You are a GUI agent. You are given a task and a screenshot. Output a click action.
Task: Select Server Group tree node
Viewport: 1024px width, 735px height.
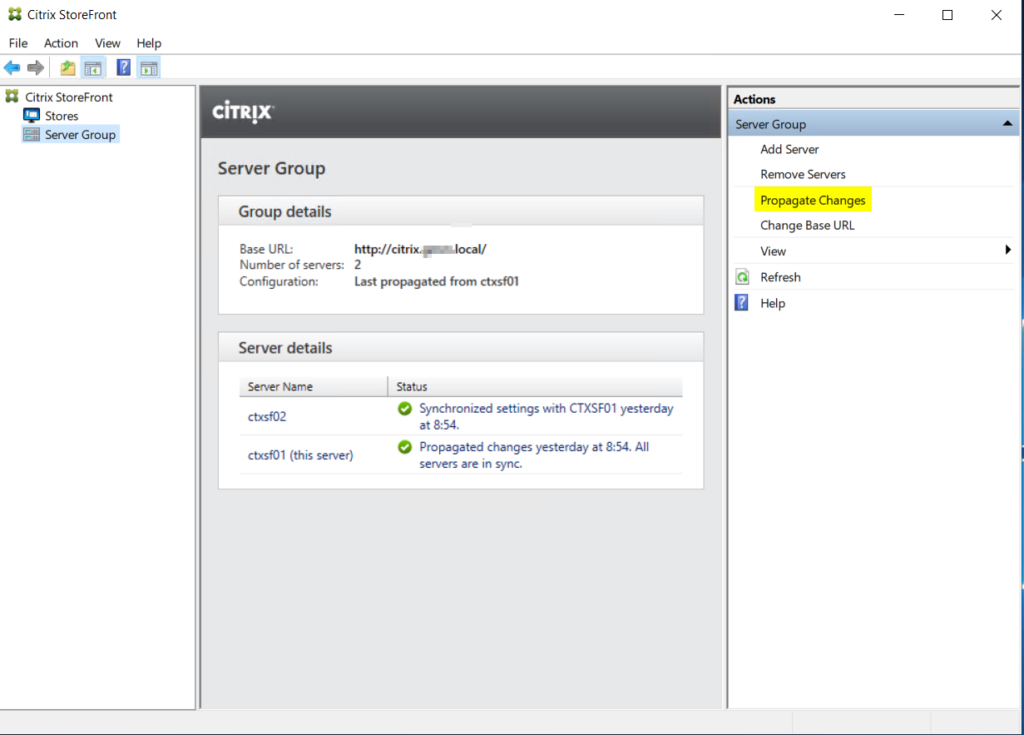click(80, 135)
